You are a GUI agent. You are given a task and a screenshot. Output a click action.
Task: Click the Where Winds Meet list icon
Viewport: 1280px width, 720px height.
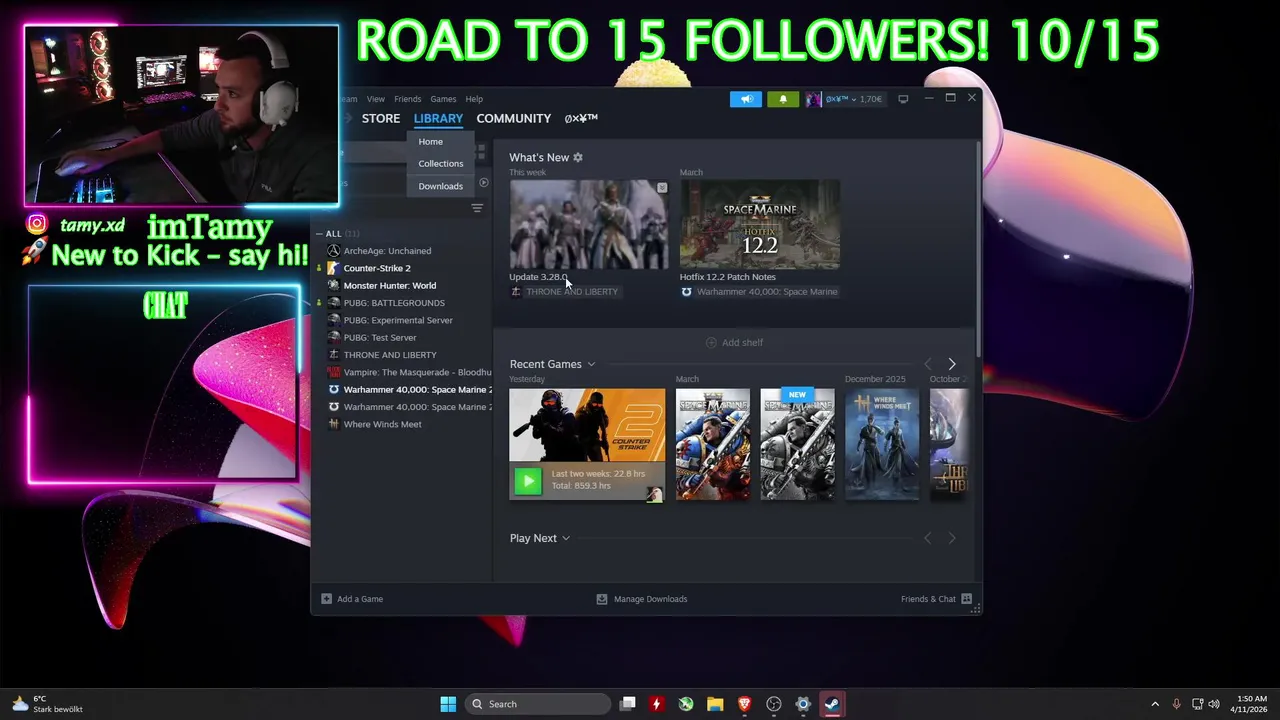(x=333, y=424)
